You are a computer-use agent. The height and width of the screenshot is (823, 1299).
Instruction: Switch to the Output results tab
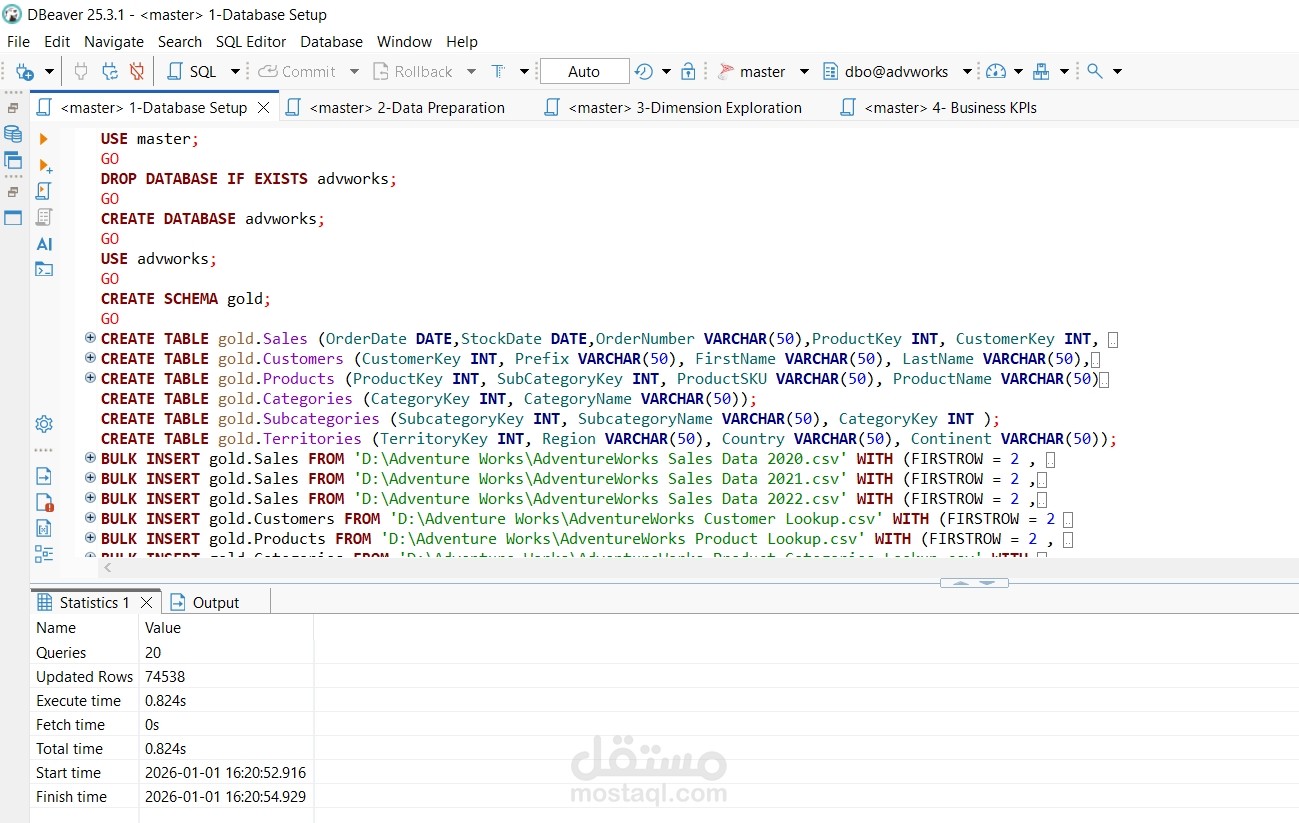(x=205, y=602)
